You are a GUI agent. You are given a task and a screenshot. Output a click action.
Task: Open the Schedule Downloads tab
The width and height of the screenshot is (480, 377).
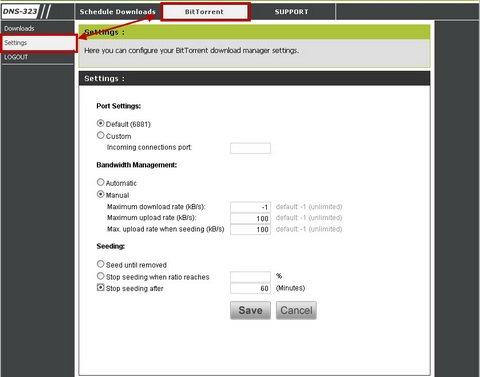117,12
